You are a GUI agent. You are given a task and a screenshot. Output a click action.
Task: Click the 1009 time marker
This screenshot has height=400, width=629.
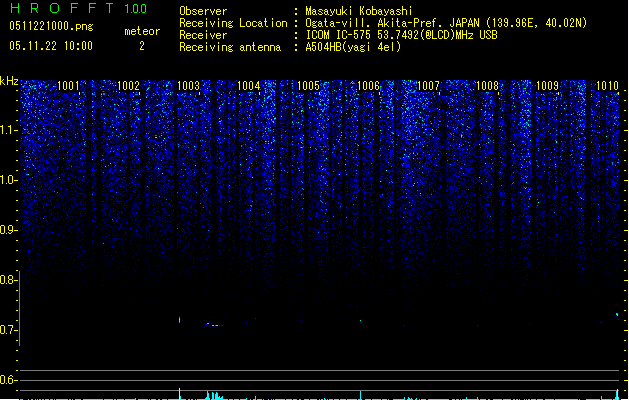tap(548, 85)
